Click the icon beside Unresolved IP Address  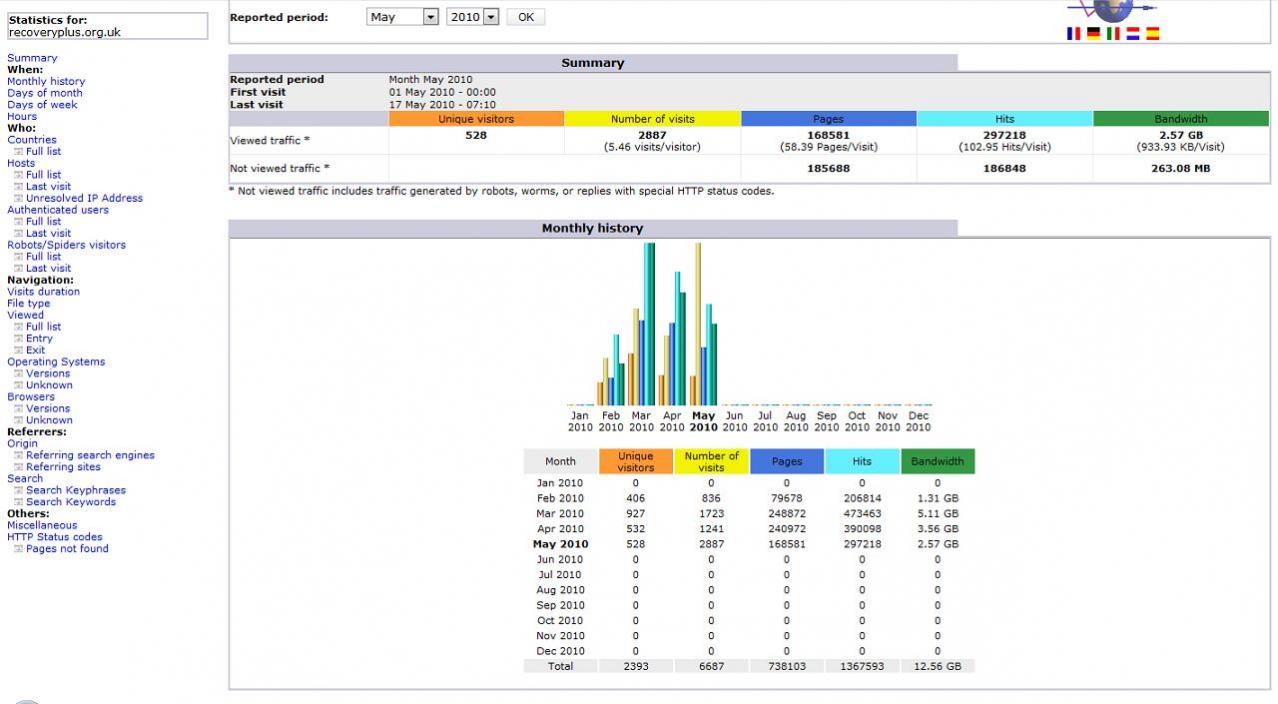point(18,198)
